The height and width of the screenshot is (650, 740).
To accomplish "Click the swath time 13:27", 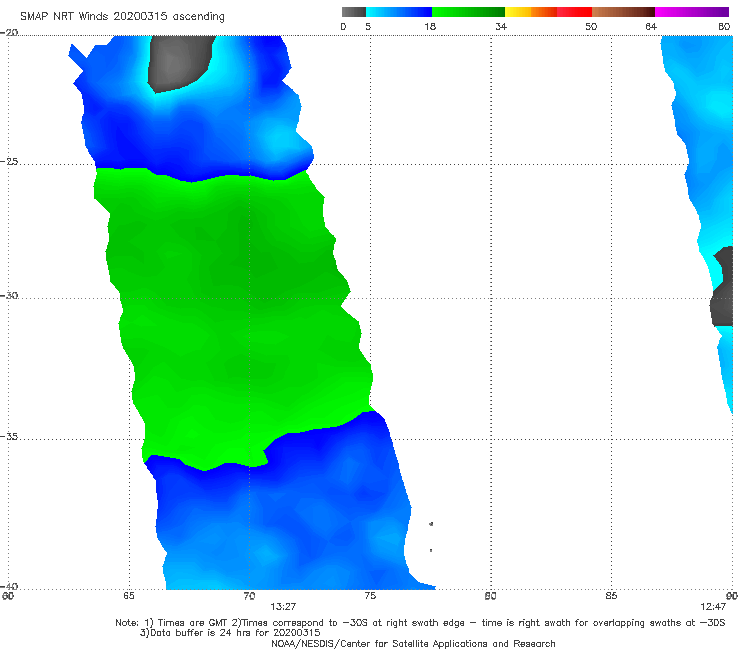I will [283, 607].
